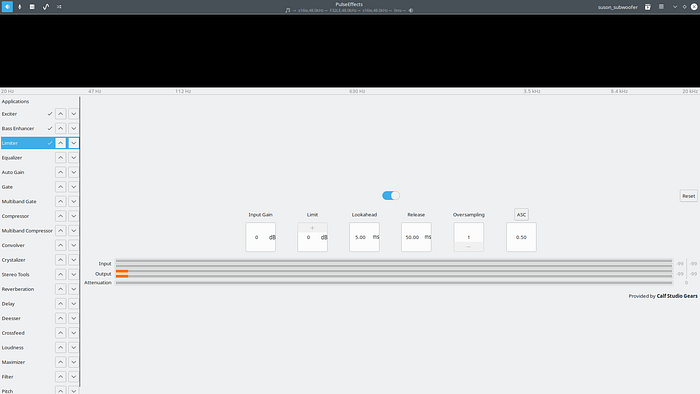The height and width of the screenshot is (394, 700).
Task: Click the ASC level 0.50 field
Action: tap(521, 237)
